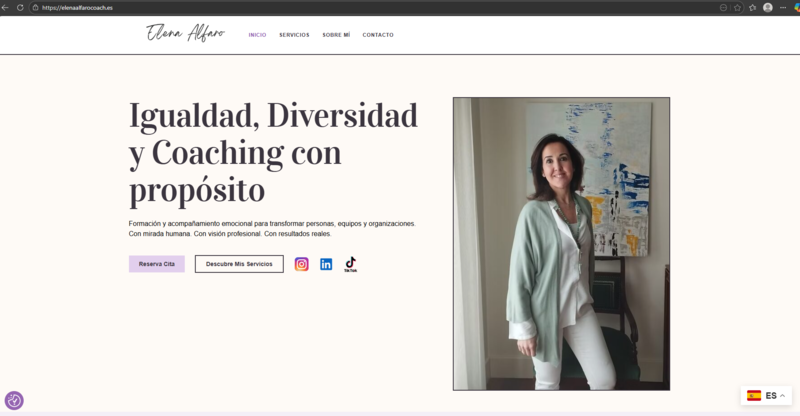
Task: Open the favorites list icon
Action: click(752, 7)
